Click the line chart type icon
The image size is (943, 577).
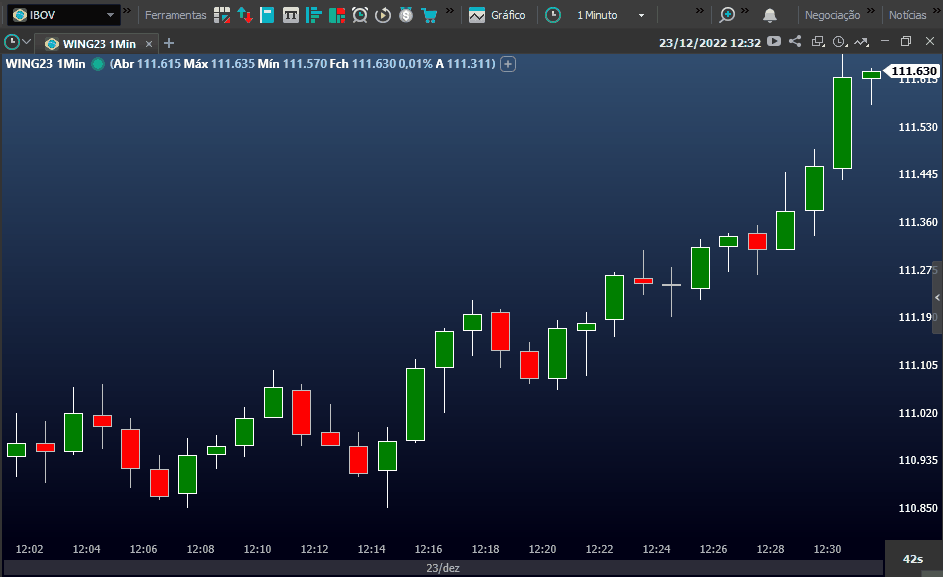861,42
